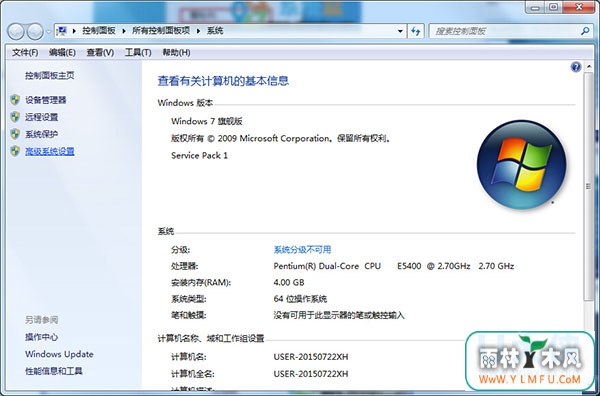Open 高级系统设置 link
The width and height of the screenshot is (600, 396).
click(50, 152)
